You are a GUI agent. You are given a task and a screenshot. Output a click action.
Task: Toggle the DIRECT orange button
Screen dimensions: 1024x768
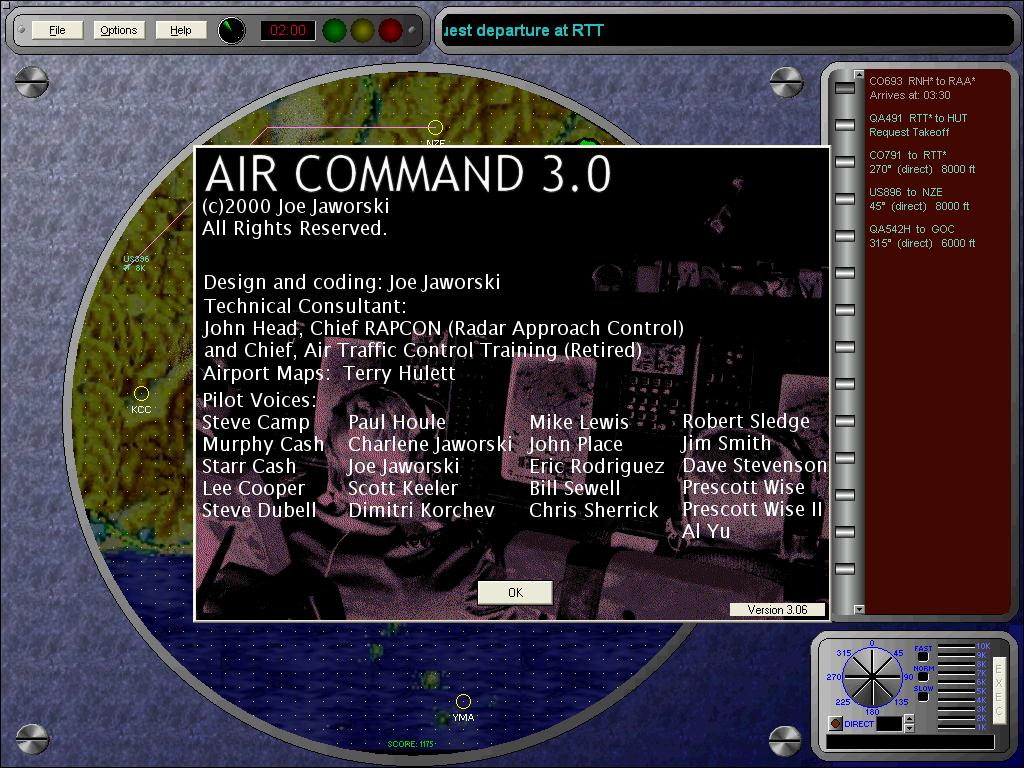[x=835, y=724]
